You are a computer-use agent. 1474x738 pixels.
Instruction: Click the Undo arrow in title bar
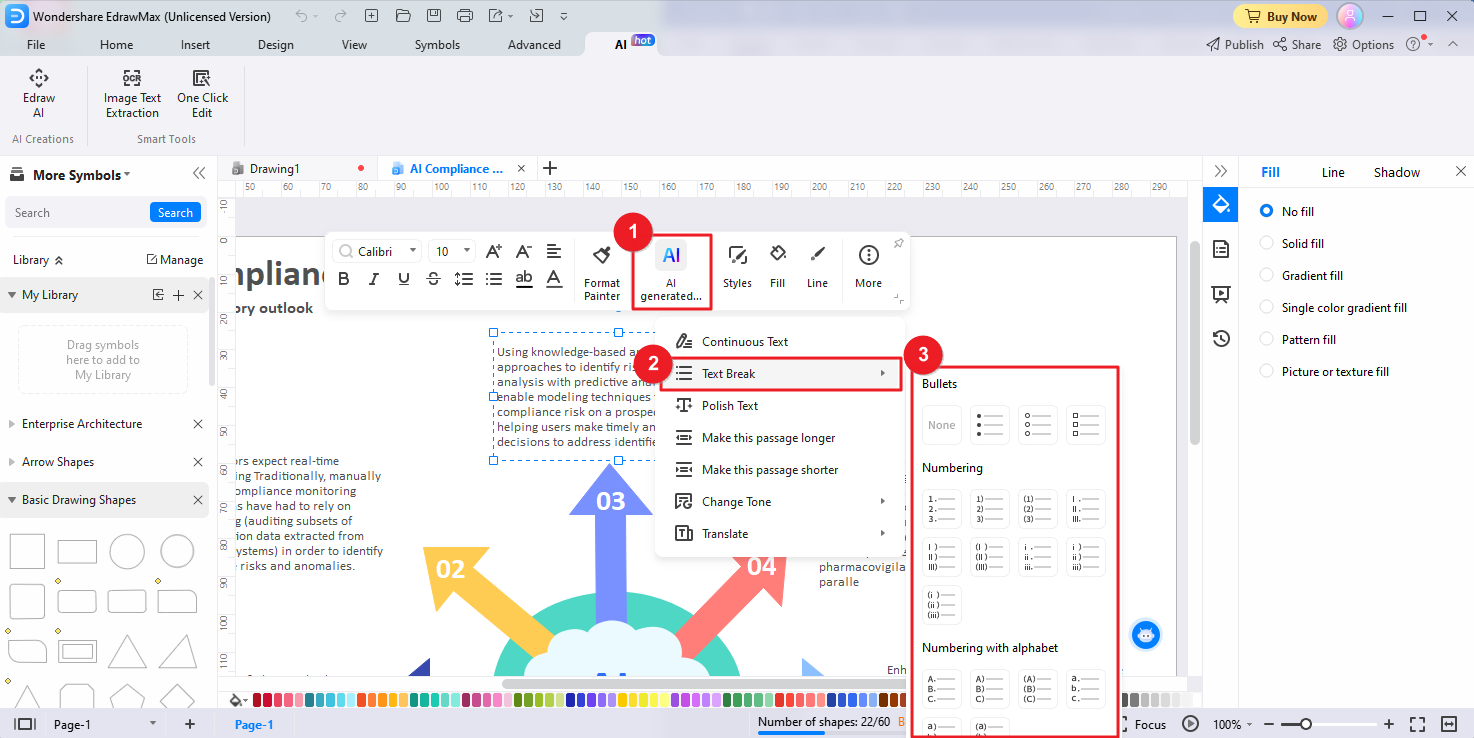[x=302, y=16]
